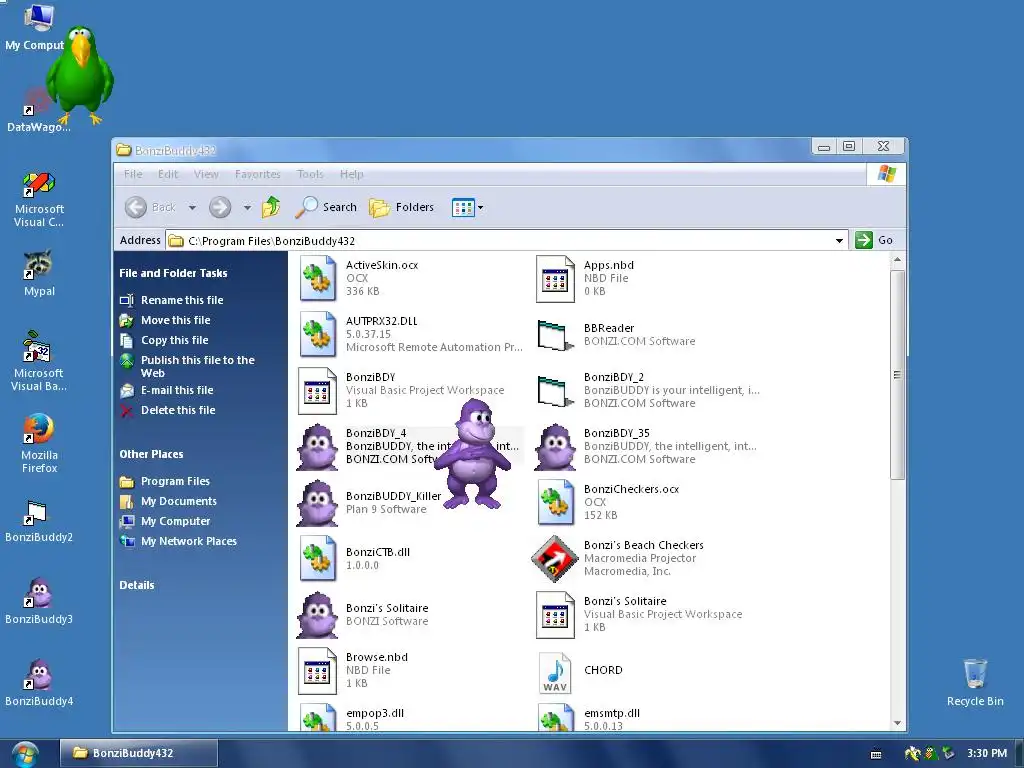The image size is (1024, 768).
Task: Open the Help menu
Action: (351, 174)
